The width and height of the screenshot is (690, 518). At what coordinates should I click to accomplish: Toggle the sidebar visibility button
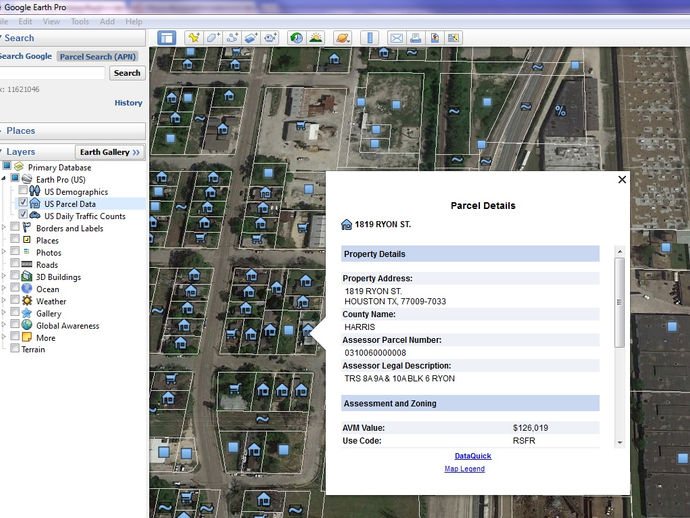(167, 38)
